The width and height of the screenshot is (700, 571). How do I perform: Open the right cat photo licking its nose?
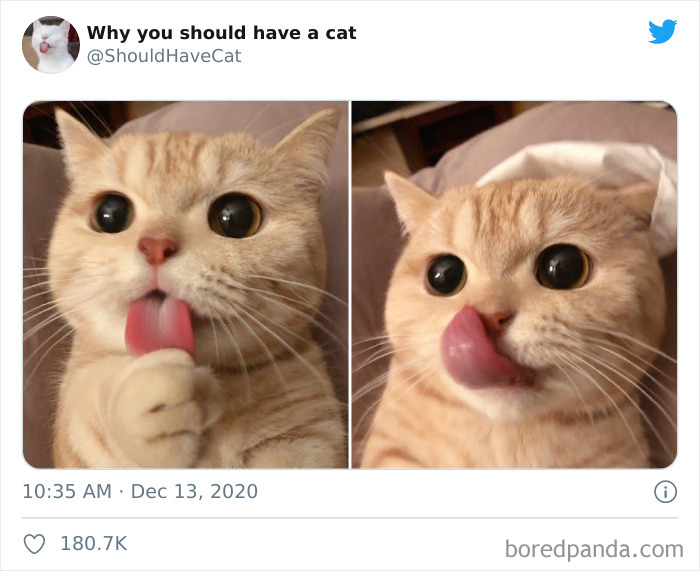click(514, 285)
